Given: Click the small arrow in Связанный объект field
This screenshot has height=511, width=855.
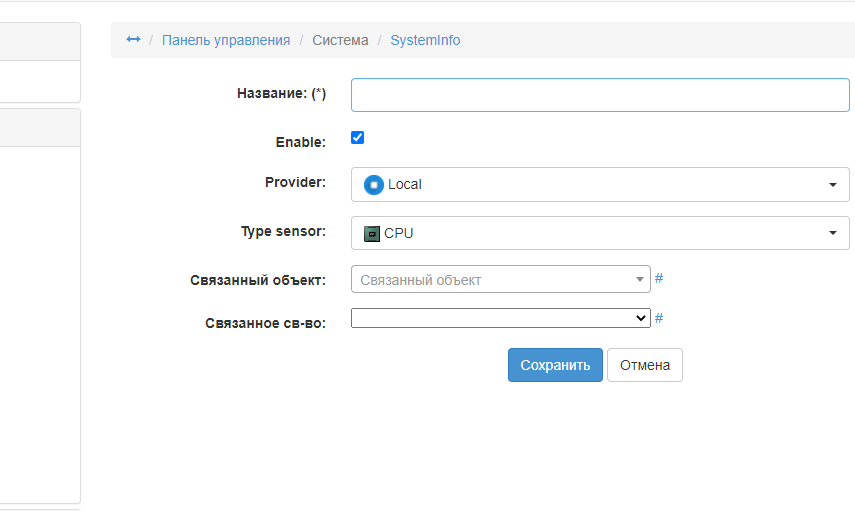Looking at the screenshot, I should click(640, 279).
